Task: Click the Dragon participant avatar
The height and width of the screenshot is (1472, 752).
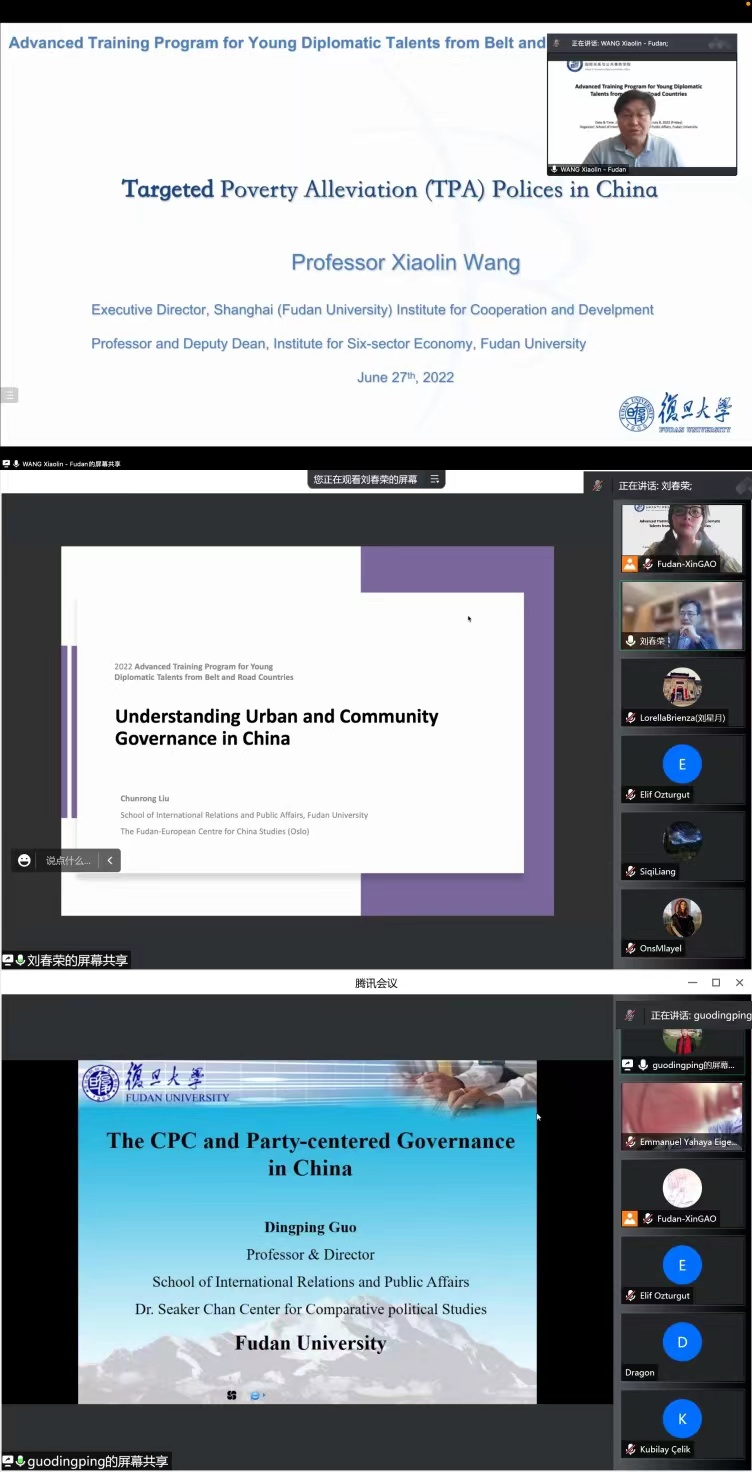Action: pyautogui.click(x=682, y=1342)
